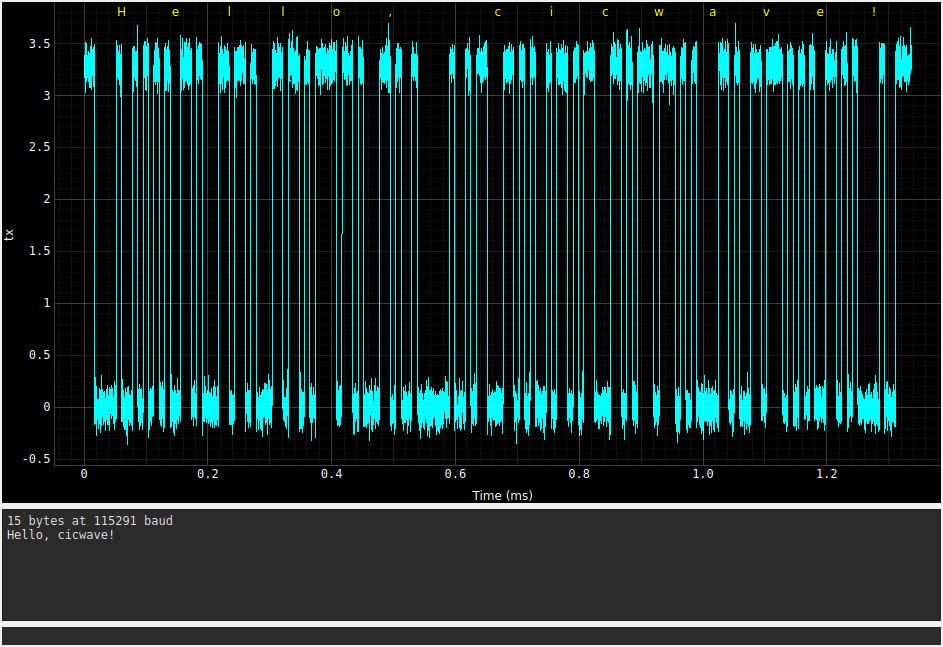Click the -0.5 tick on the tx axis
The height and width of the screenshot is (647, 943).
pyautogui.click(x=37, y=459)
